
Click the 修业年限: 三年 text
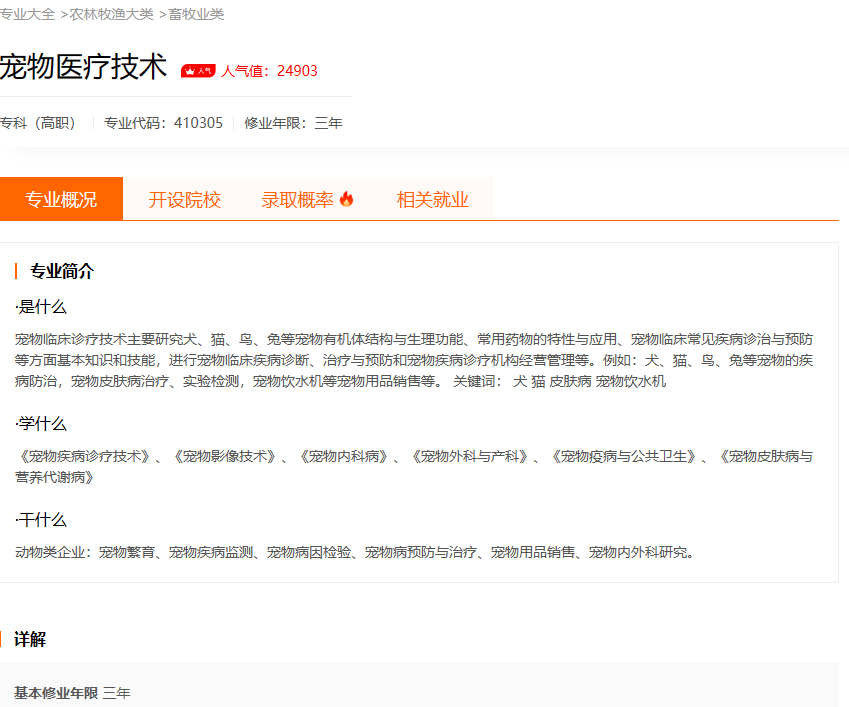pos(293,123)
